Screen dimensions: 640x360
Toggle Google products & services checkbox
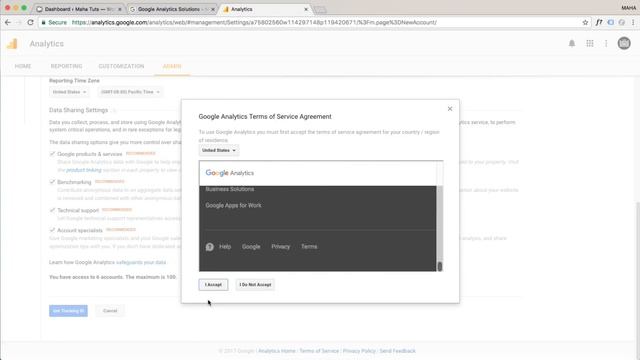[52, 154]
